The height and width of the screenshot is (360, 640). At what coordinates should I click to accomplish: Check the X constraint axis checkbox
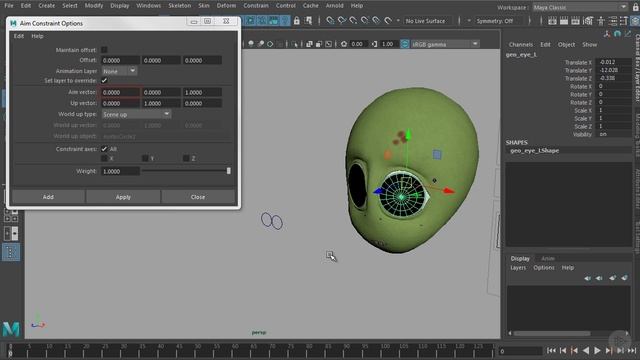point(104,158)
